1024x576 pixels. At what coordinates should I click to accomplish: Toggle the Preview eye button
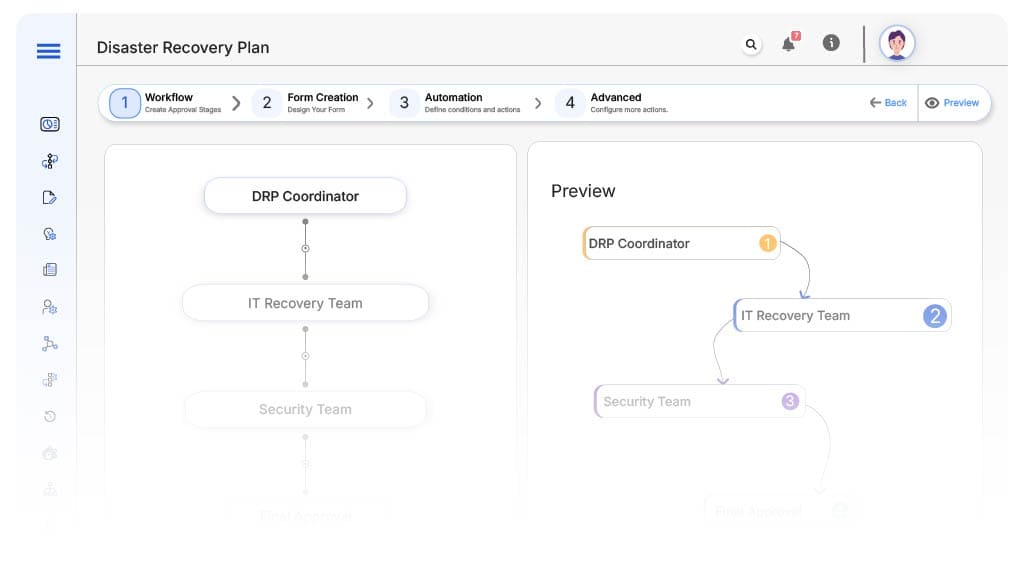pos(952,103)
